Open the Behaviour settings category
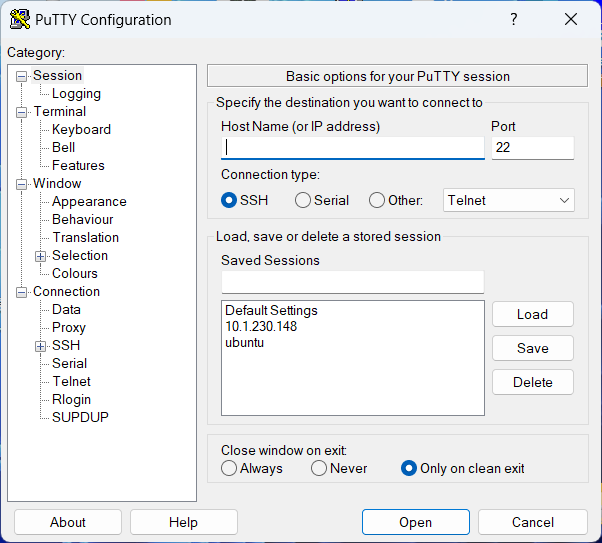 [x=83, y=220]
